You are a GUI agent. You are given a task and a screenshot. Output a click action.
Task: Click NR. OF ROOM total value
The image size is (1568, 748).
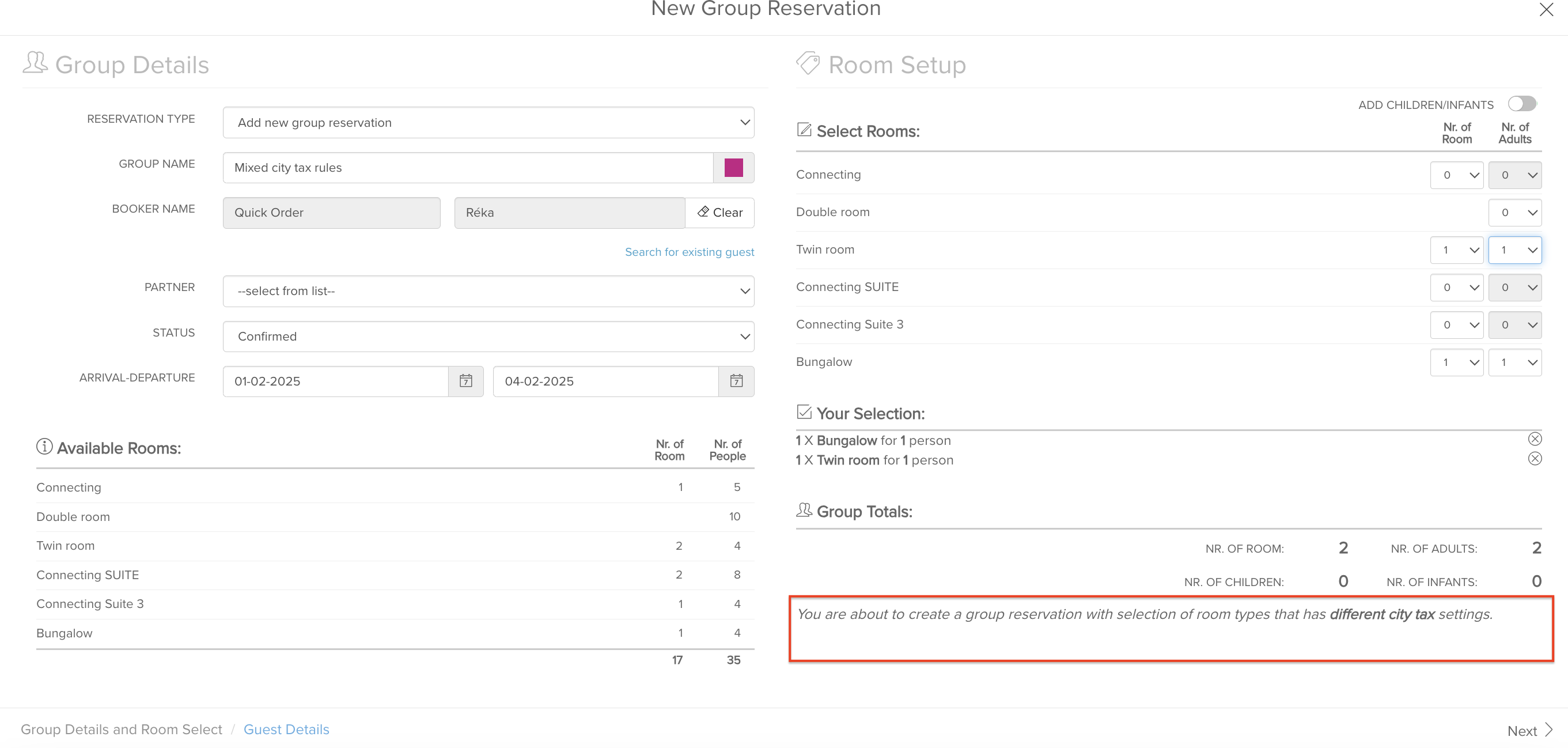click(1343, 547)
